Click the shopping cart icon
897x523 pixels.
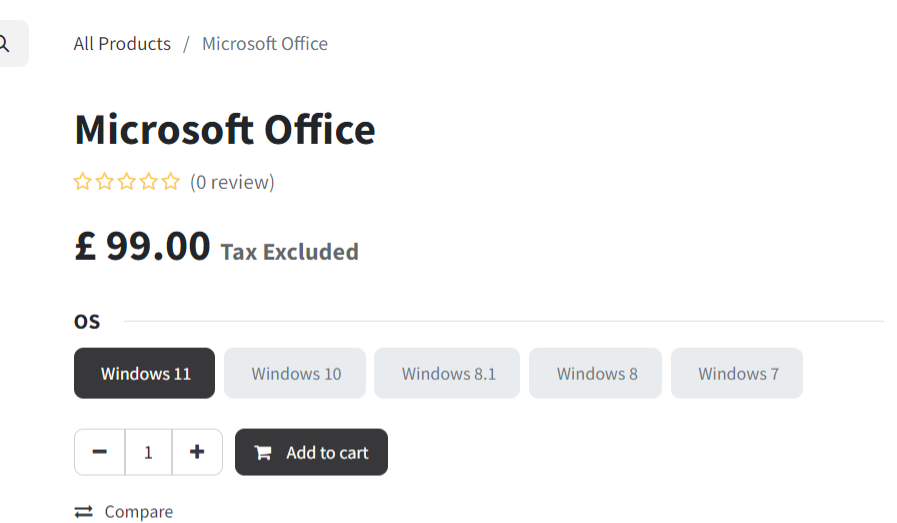(x=263, y=453)
